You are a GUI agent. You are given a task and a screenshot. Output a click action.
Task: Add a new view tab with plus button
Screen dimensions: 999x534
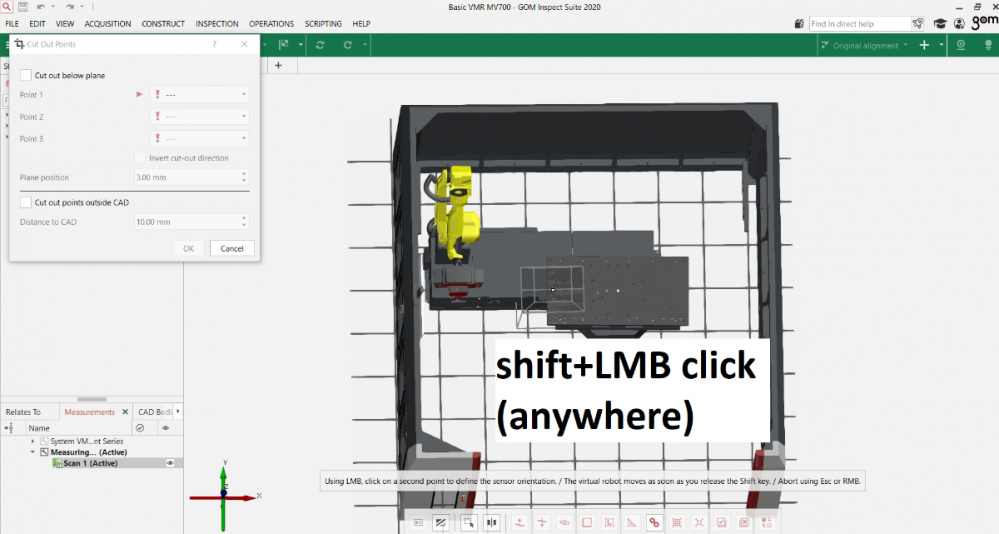click(x=278, y=65)
